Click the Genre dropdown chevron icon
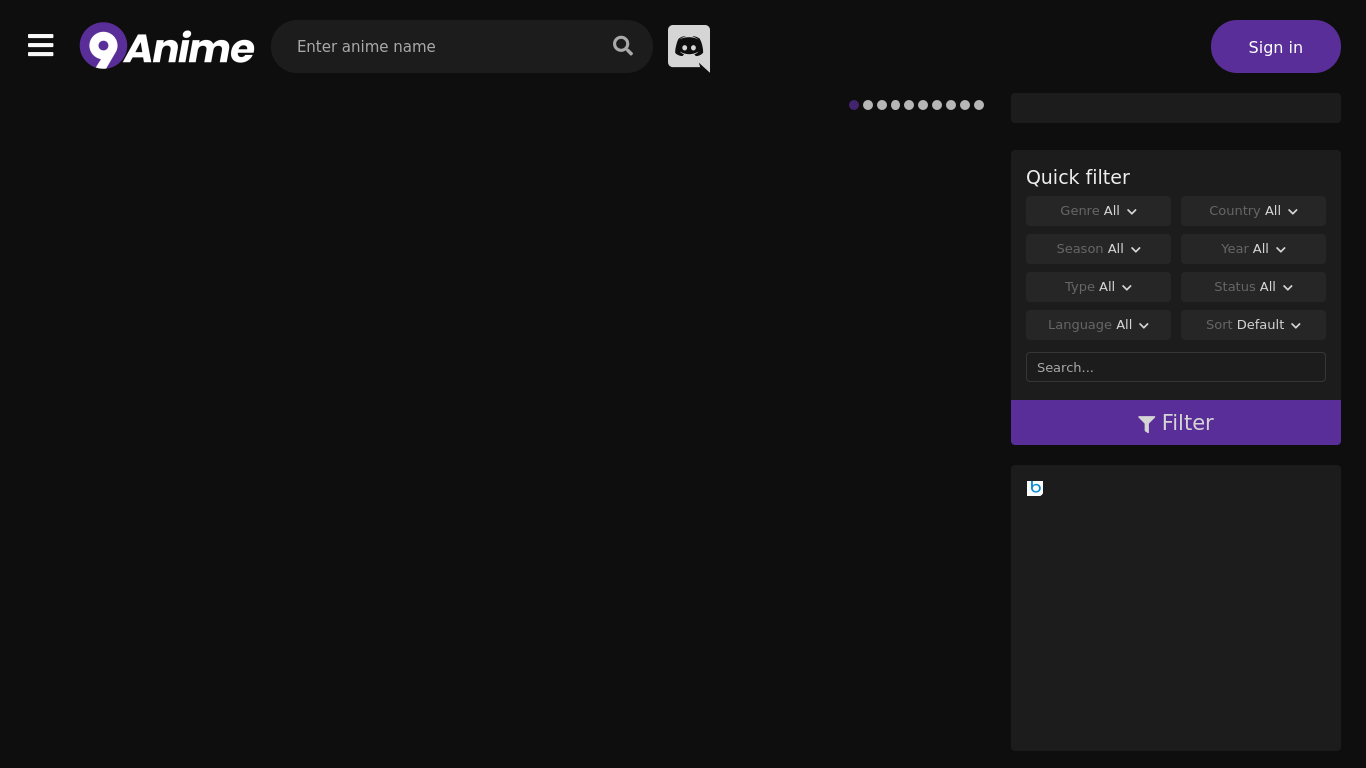The width and height of the screenshot is (1366, 768). tap(1131, 211)
